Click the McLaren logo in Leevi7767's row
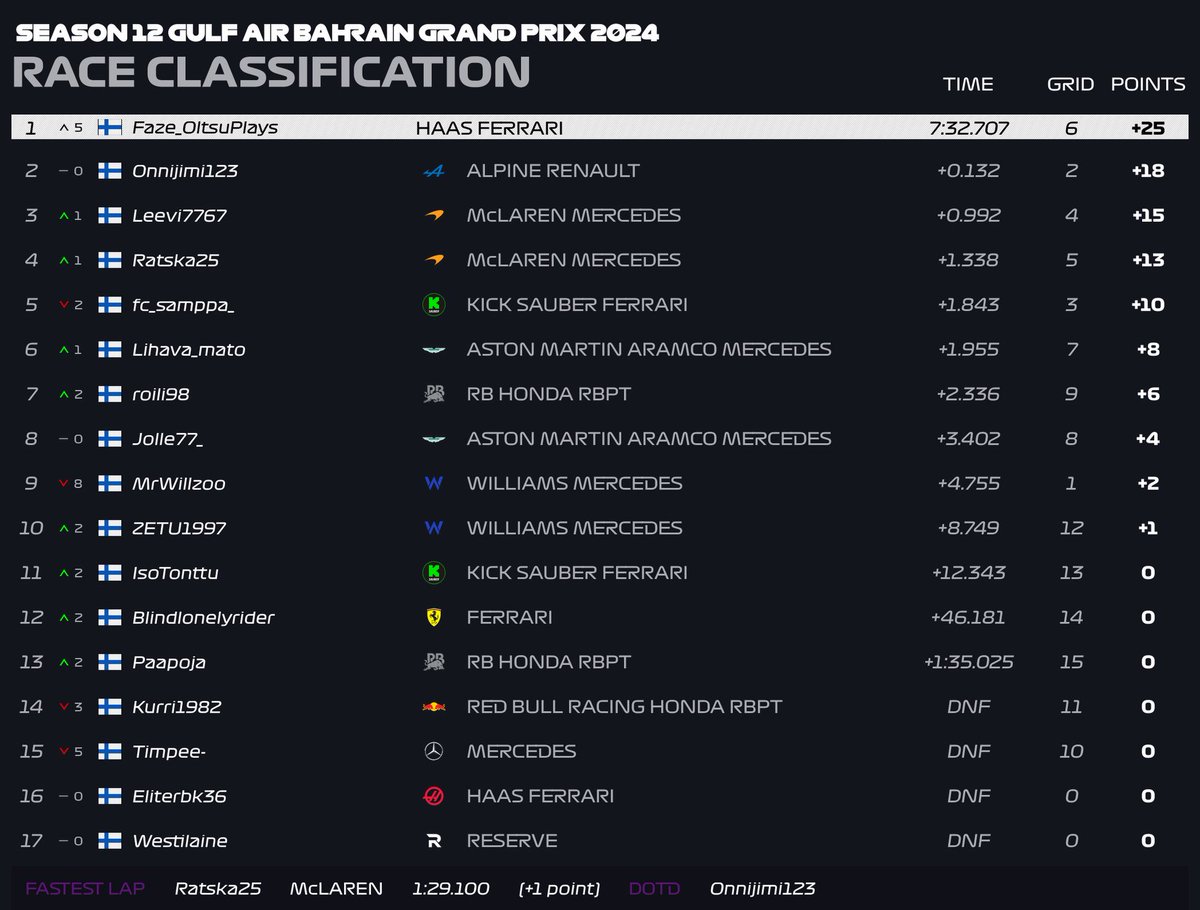The height and width of the screenshot is (910, 1200). point(432,215)
